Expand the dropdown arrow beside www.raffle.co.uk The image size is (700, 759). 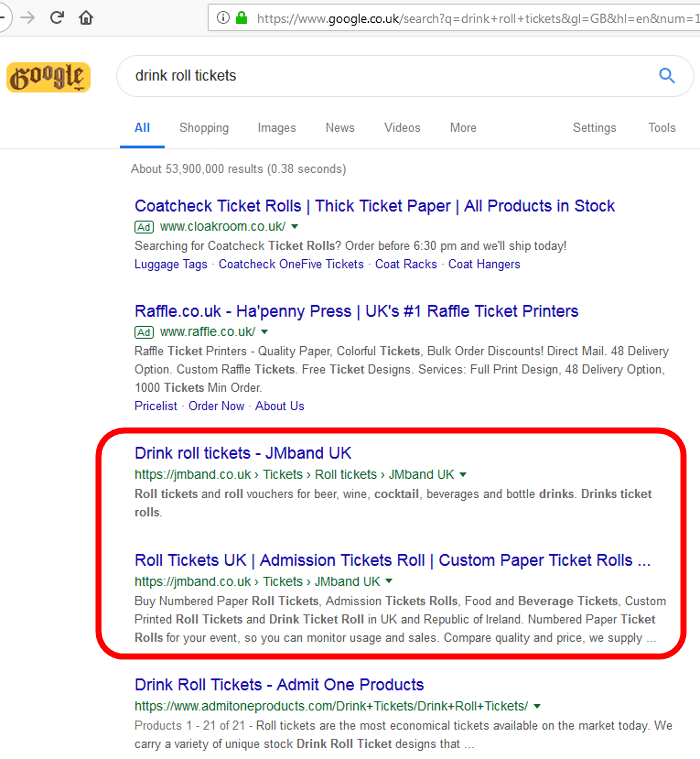[264, 332]
